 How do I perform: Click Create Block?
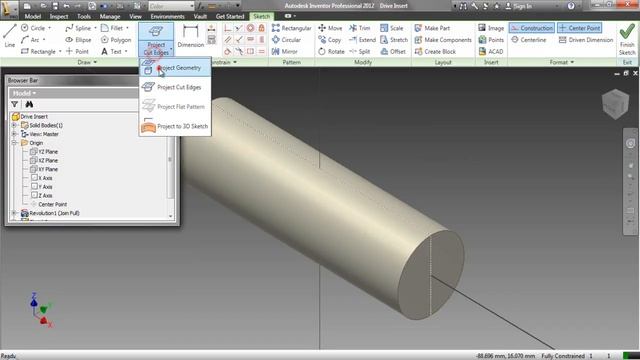point(435,51)
